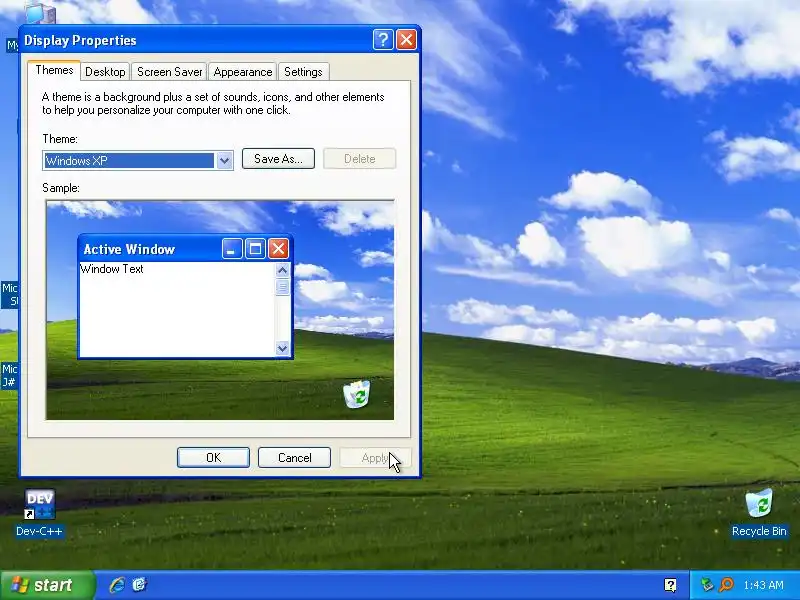Click the disabled Apply button

pyautogui.click(x=375, y=458)
